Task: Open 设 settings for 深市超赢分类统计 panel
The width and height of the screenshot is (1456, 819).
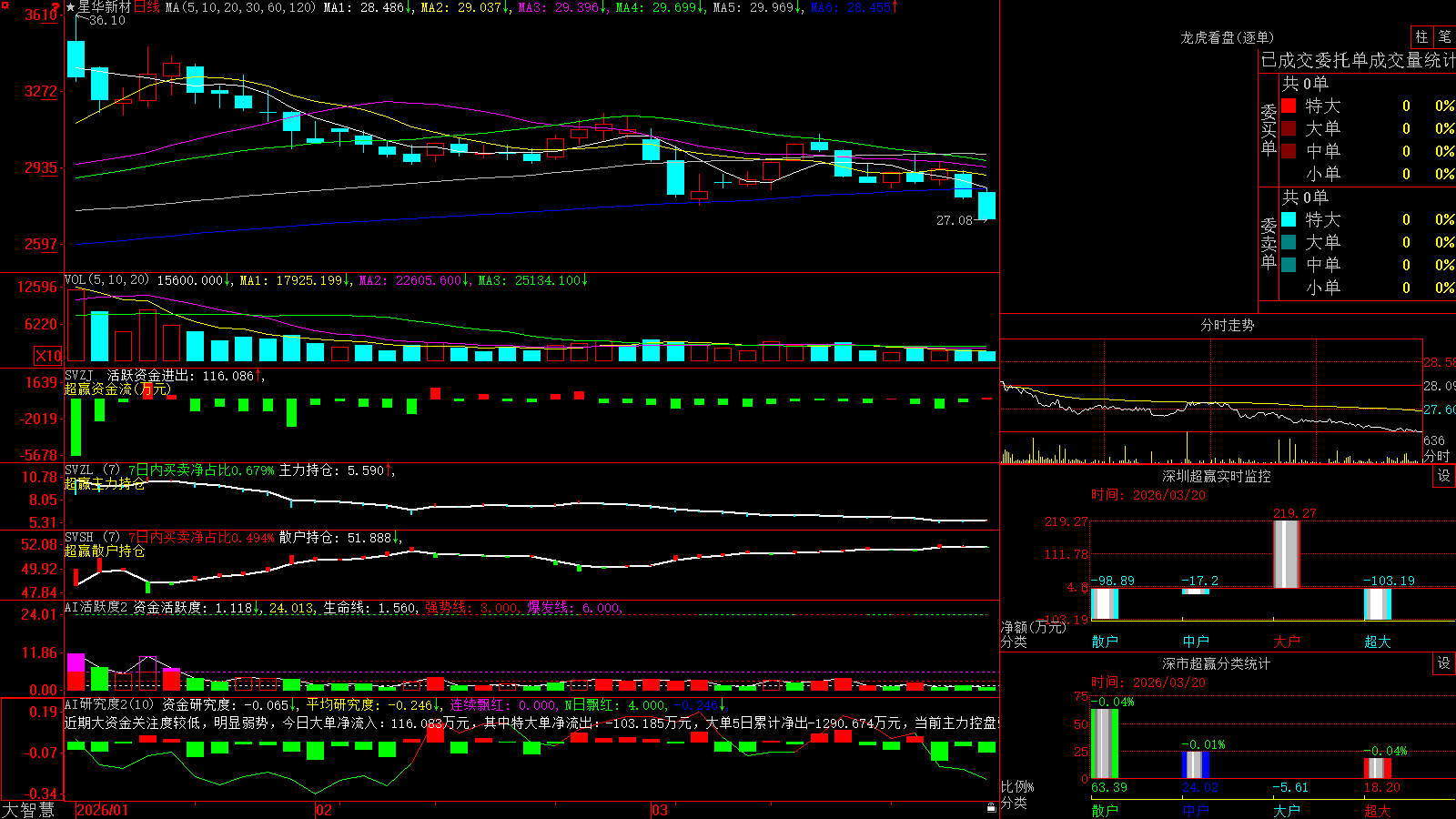Action: pyautogui.click(x=1444, y=663)
